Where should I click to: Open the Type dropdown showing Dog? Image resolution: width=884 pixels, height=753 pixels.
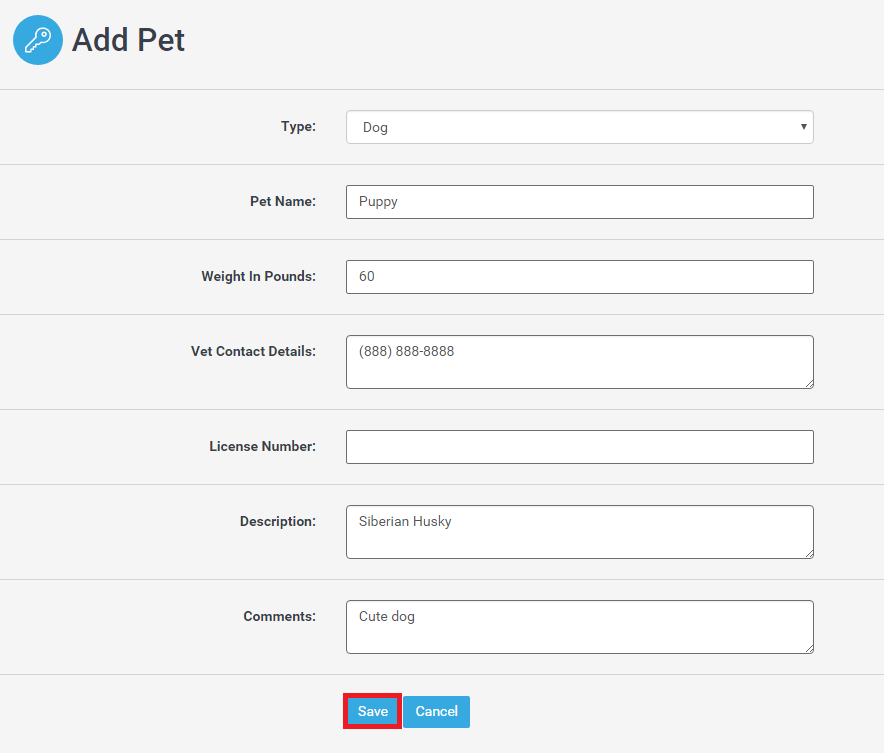pos(579,127)
